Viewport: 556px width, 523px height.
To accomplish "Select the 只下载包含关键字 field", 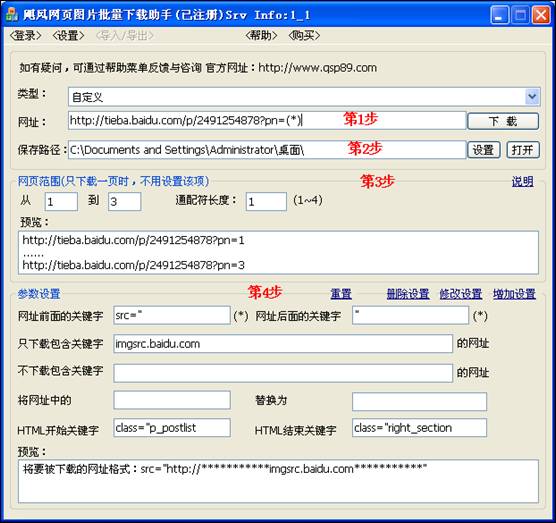I will pyautogui.click(x=283, y=344).
